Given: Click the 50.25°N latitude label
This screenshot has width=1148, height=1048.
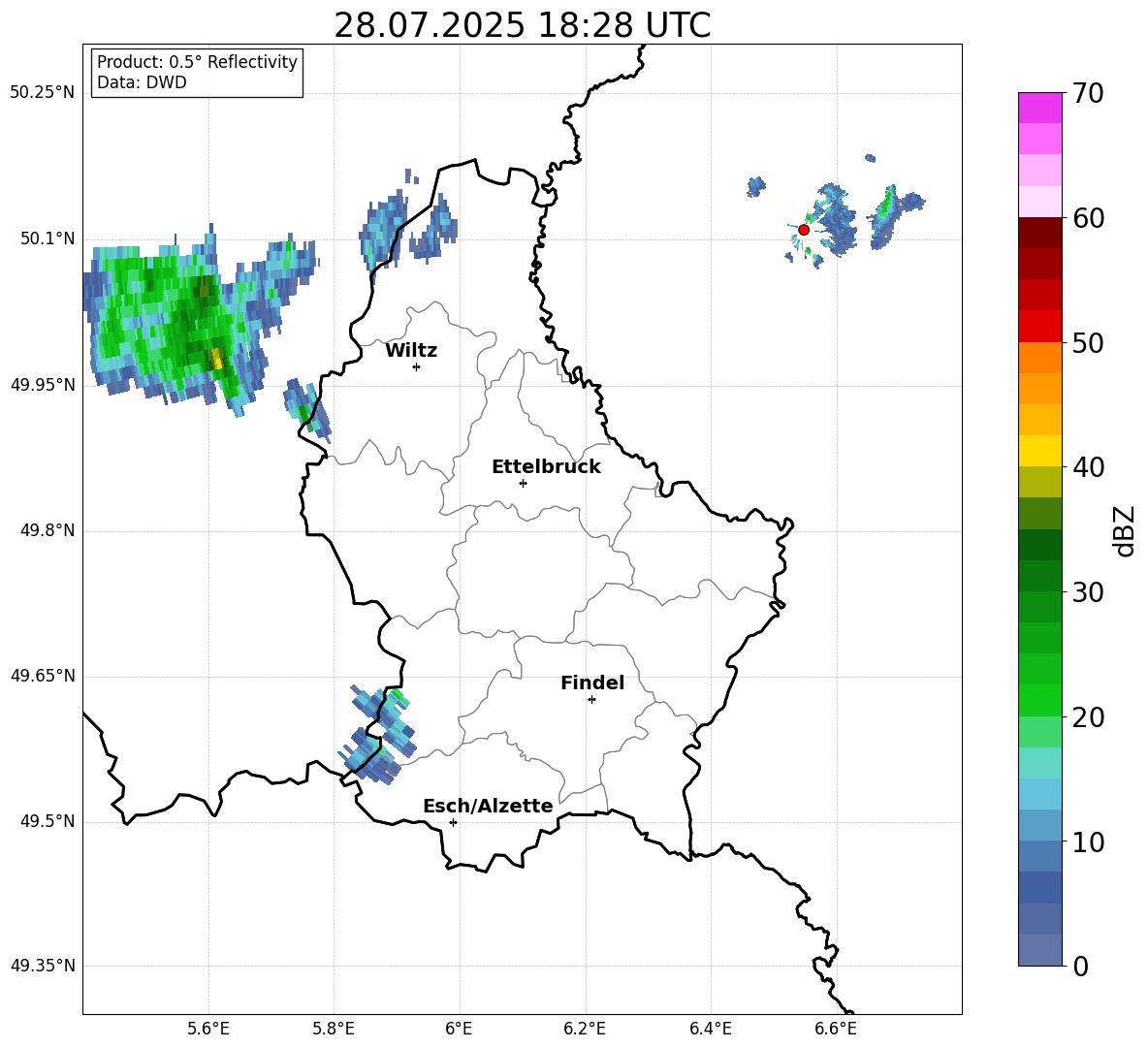Looking at the screenshot, I should (43, 93).
